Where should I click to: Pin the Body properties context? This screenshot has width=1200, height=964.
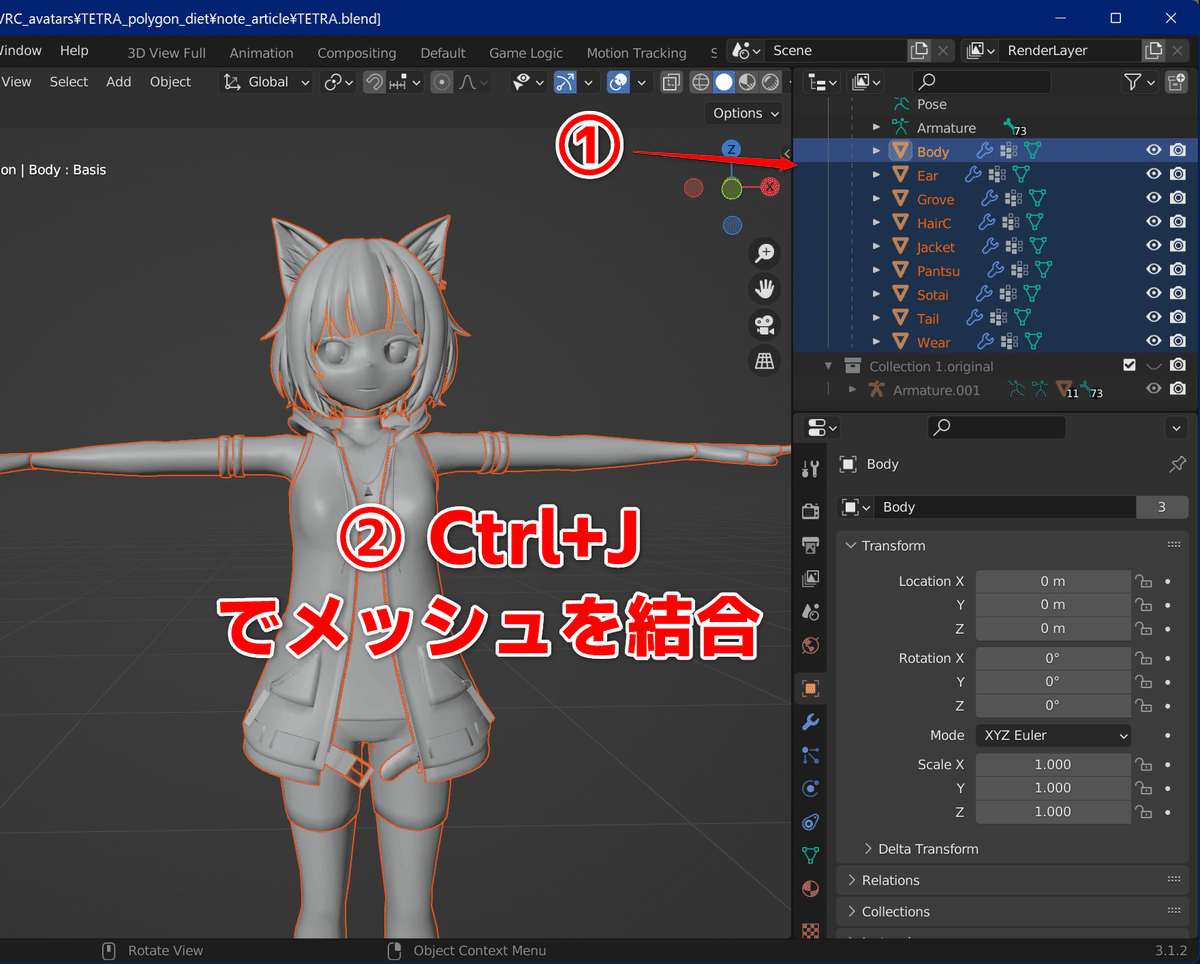click(1177, 465)
